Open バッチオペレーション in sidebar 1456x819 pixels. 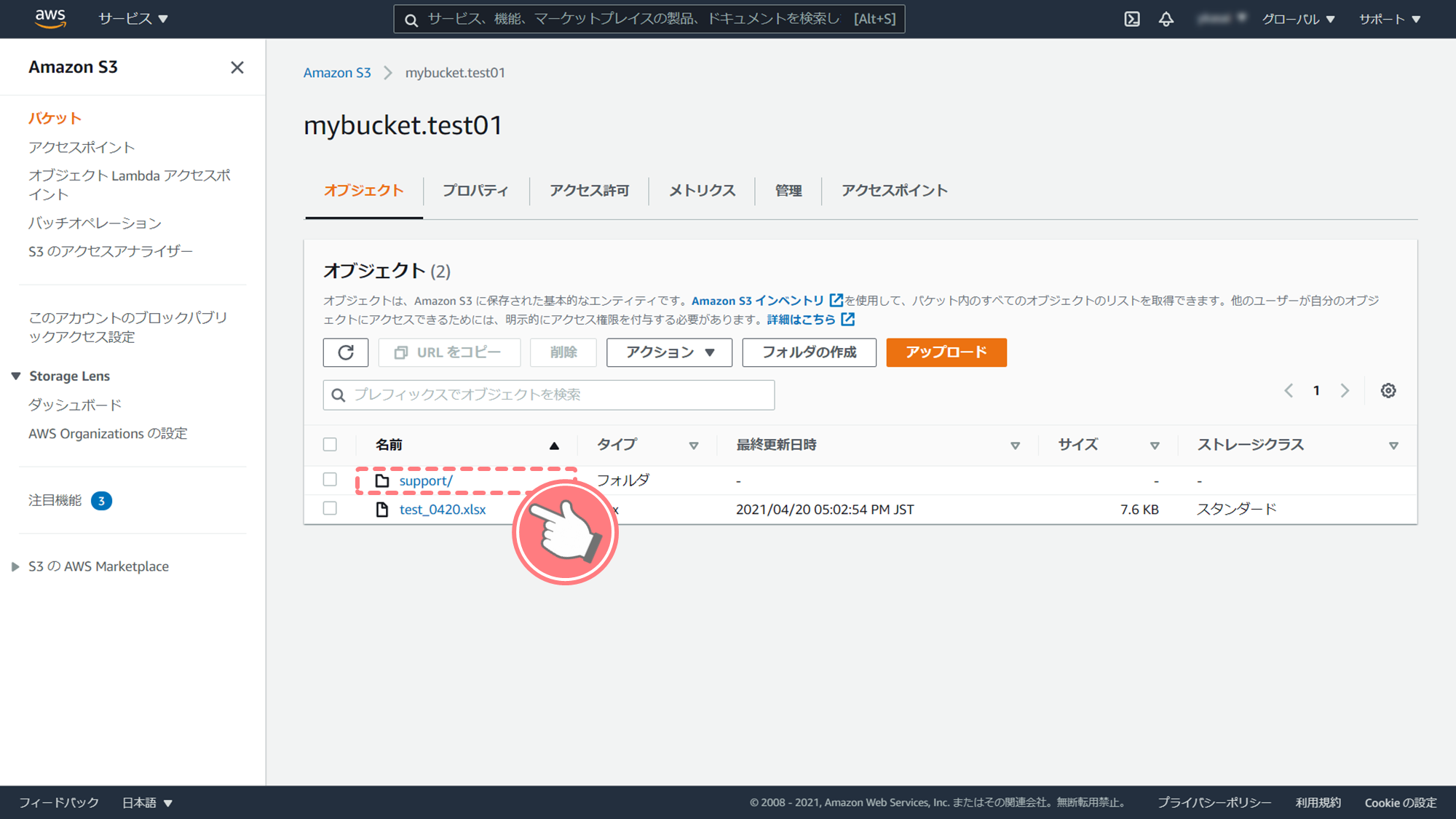(95, 223)
